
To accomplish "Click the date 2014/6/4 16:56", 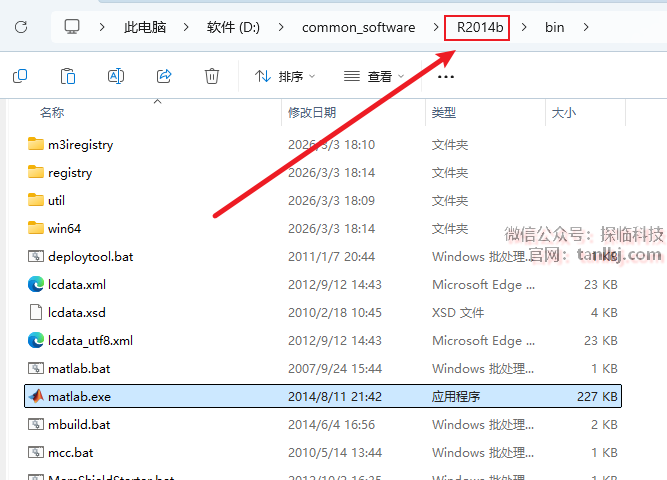I will click(x=331, y=425).
